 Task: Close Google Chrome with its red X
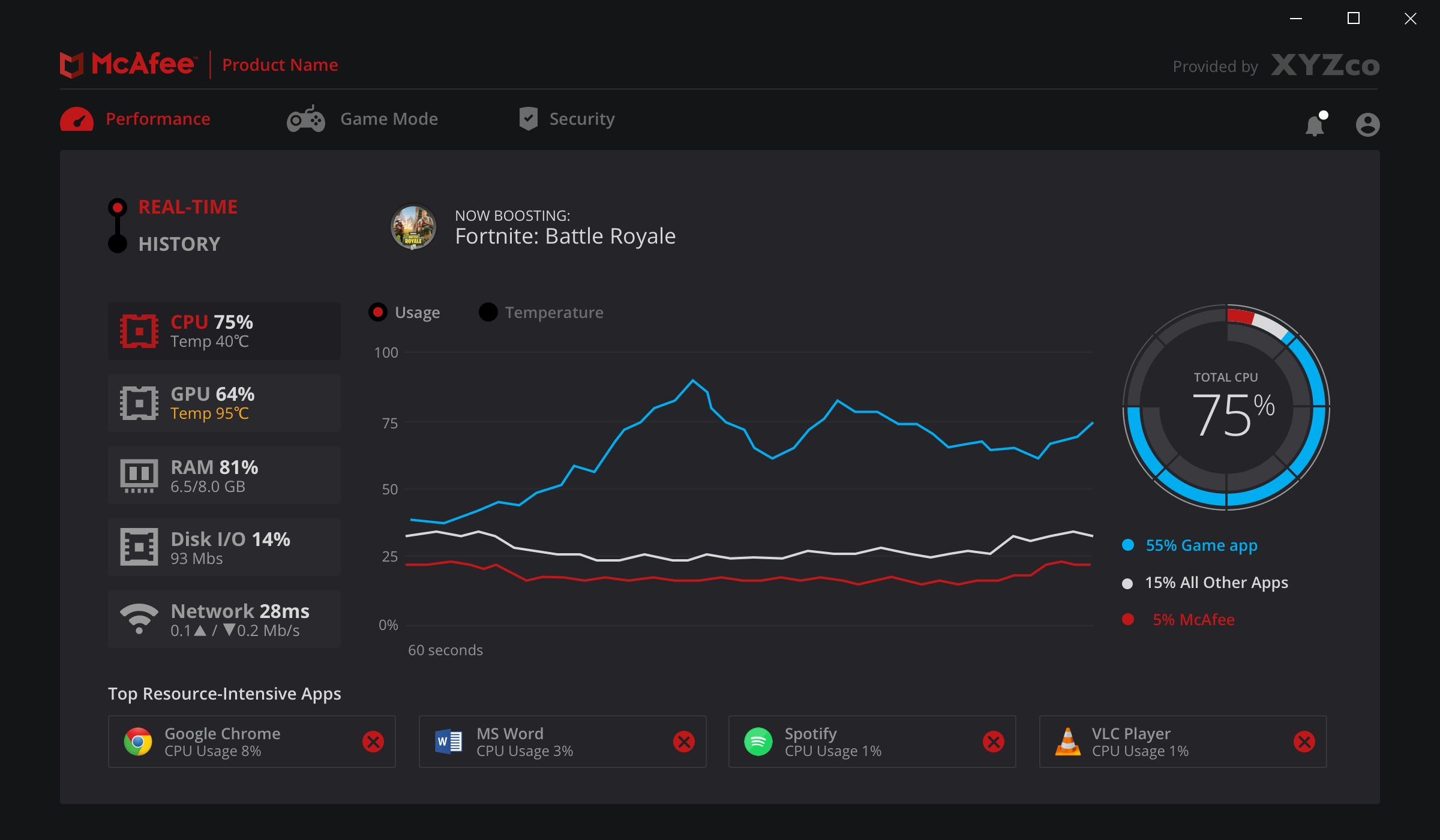[x=373, y=742]
